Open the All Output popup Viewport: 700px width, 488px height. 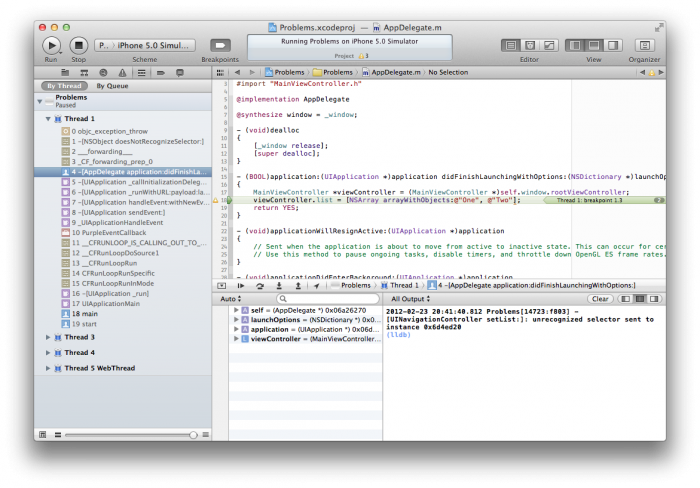coord(411,299)
